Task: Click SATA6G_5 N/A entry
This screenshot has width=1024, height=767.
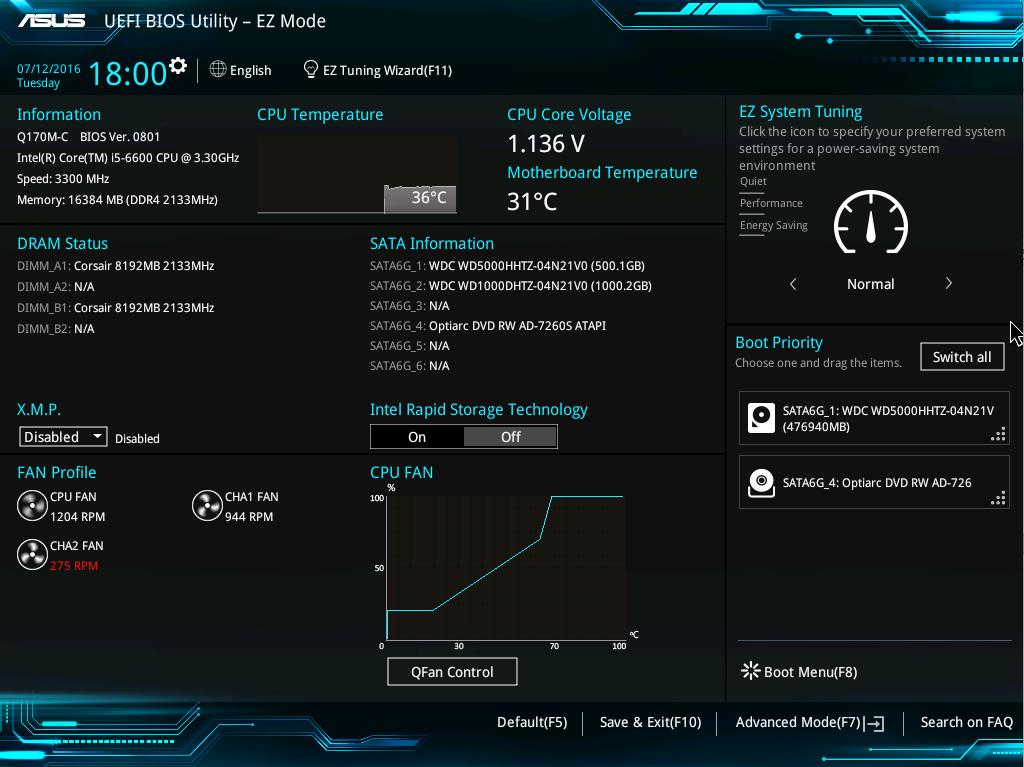Action: click(x=409, y=346)
